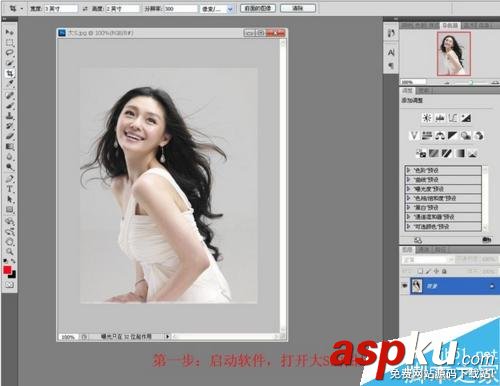This screenshot has width=500, height=386.
Task: Add an Exposure adjustment
Action: (x=466, y=118)
